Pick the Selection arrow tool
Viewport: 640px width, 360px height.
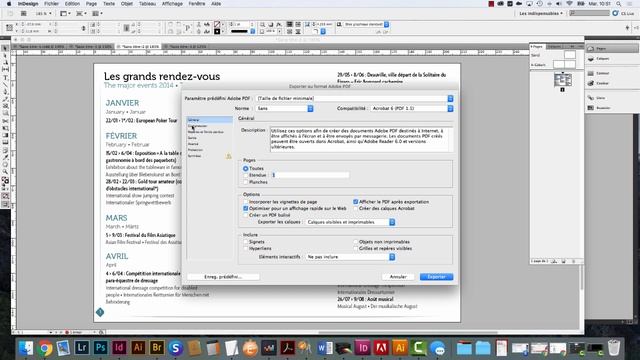(5, 48)
